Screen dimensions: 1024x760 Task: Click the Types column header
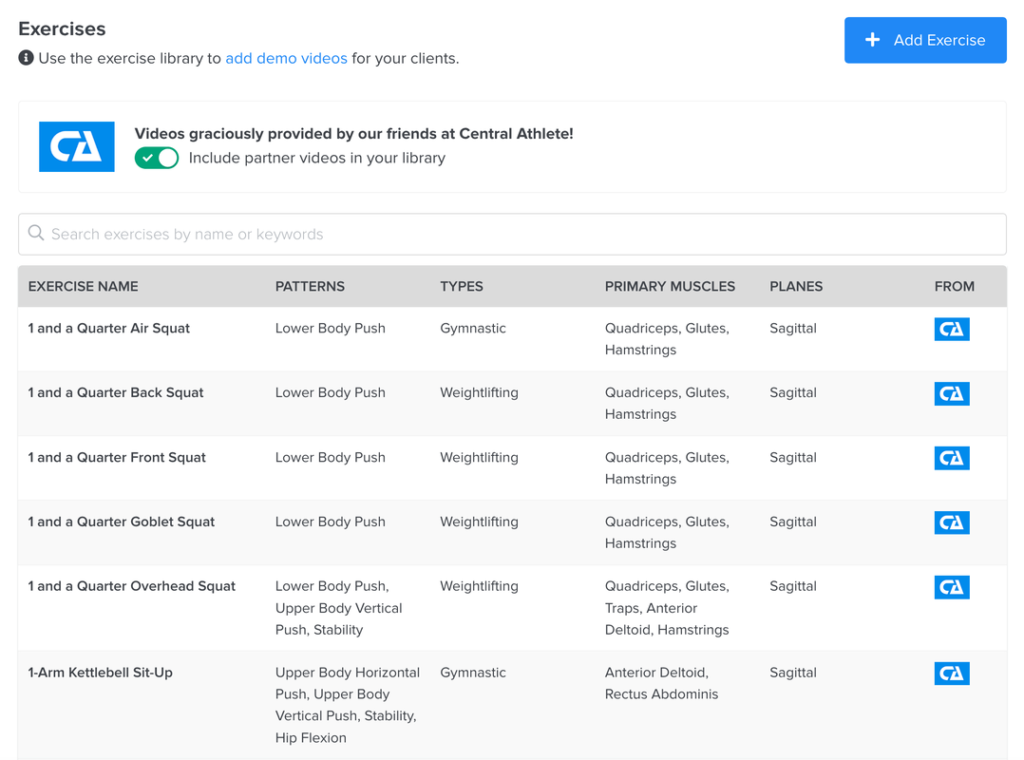[461, 286]
